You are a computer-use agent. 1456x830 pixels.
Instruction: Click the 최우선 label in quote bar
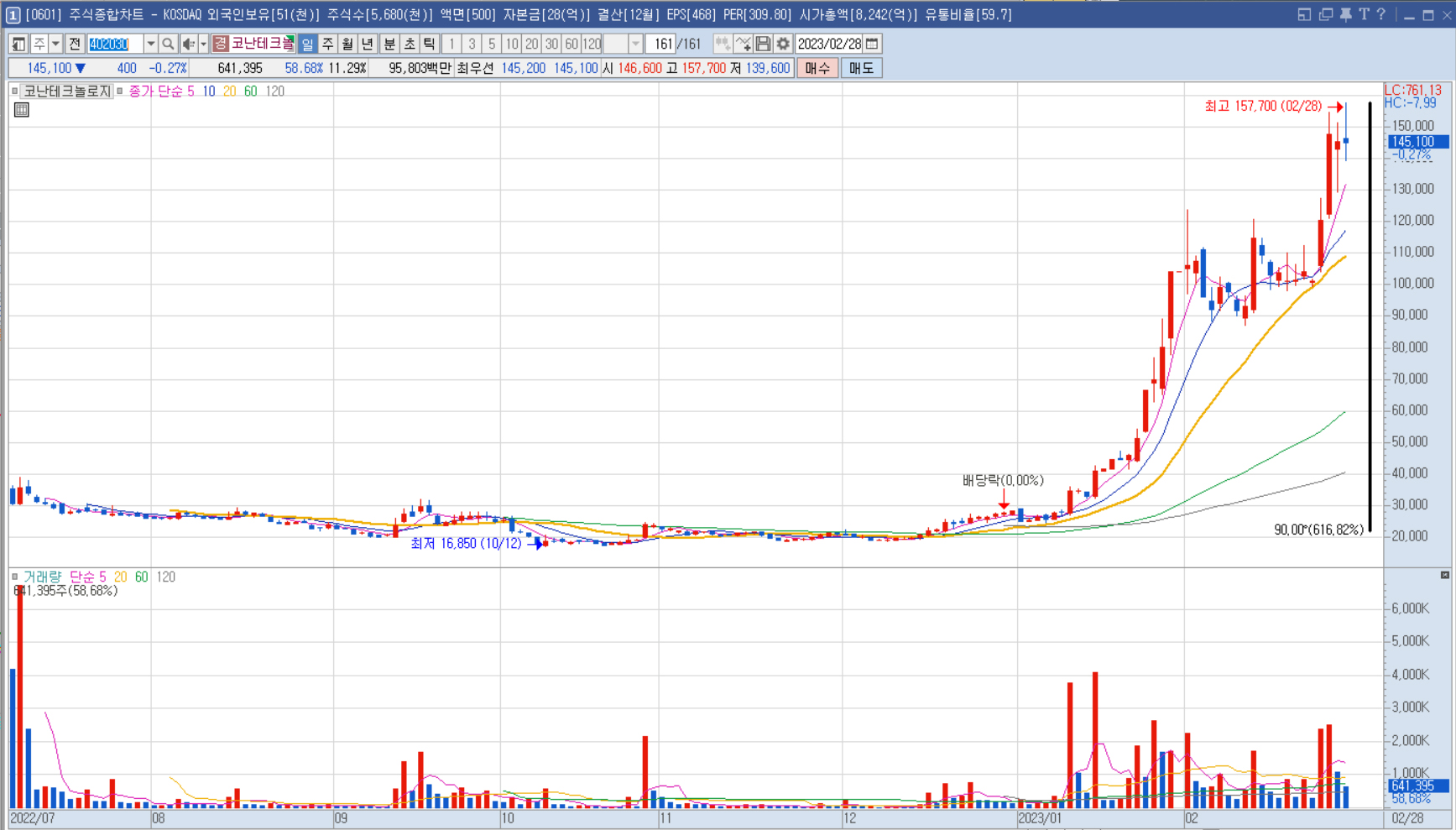click(475, 68)
